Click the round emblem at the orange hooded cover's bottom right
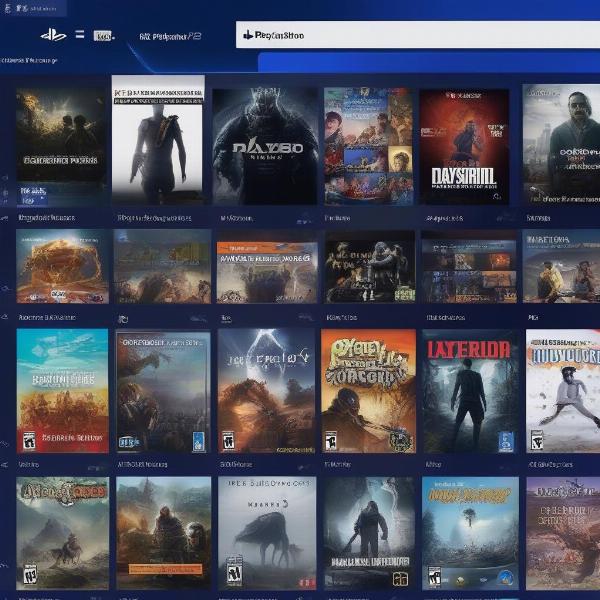This screenshot has width=600, height=600. tap(401, 440)
